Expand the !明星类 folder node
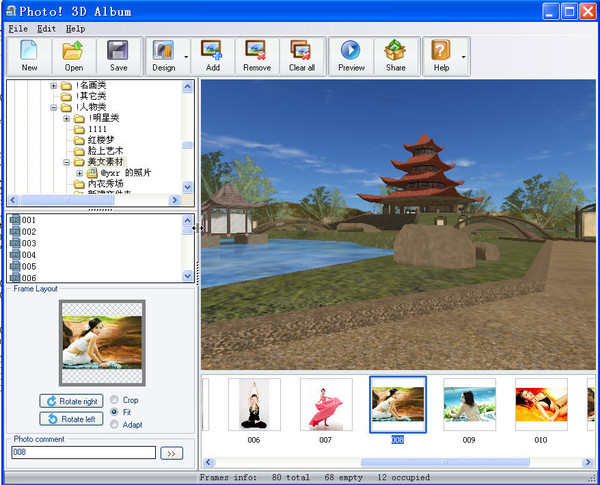This screenshot has width=600, height=485. coord(67,118)
